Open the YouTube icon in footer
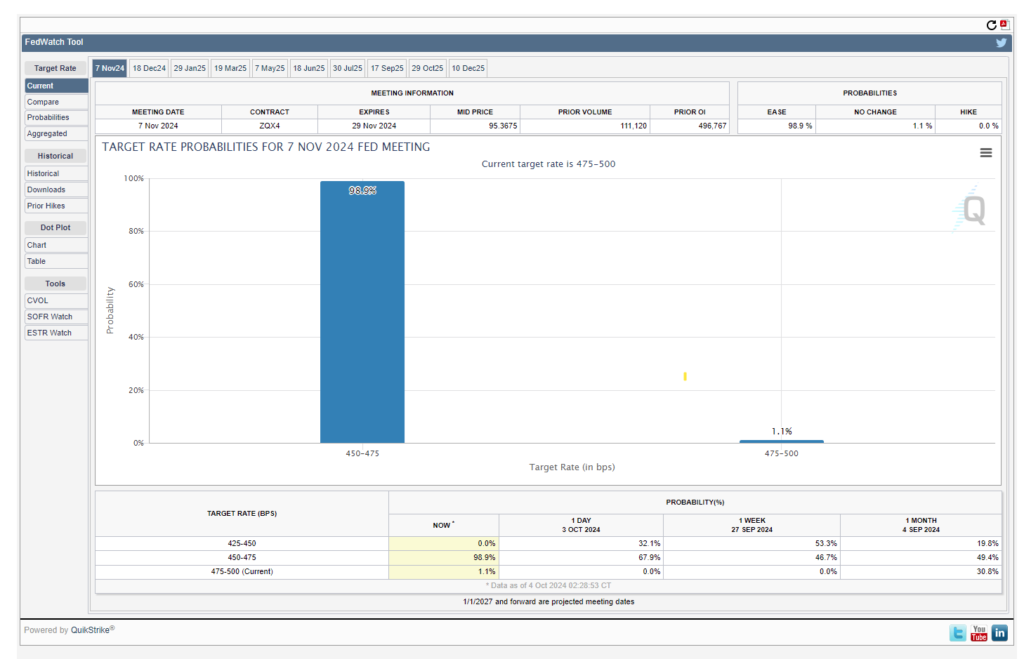The height and width of the screenshot is (659, 1024). coord(978,633)
